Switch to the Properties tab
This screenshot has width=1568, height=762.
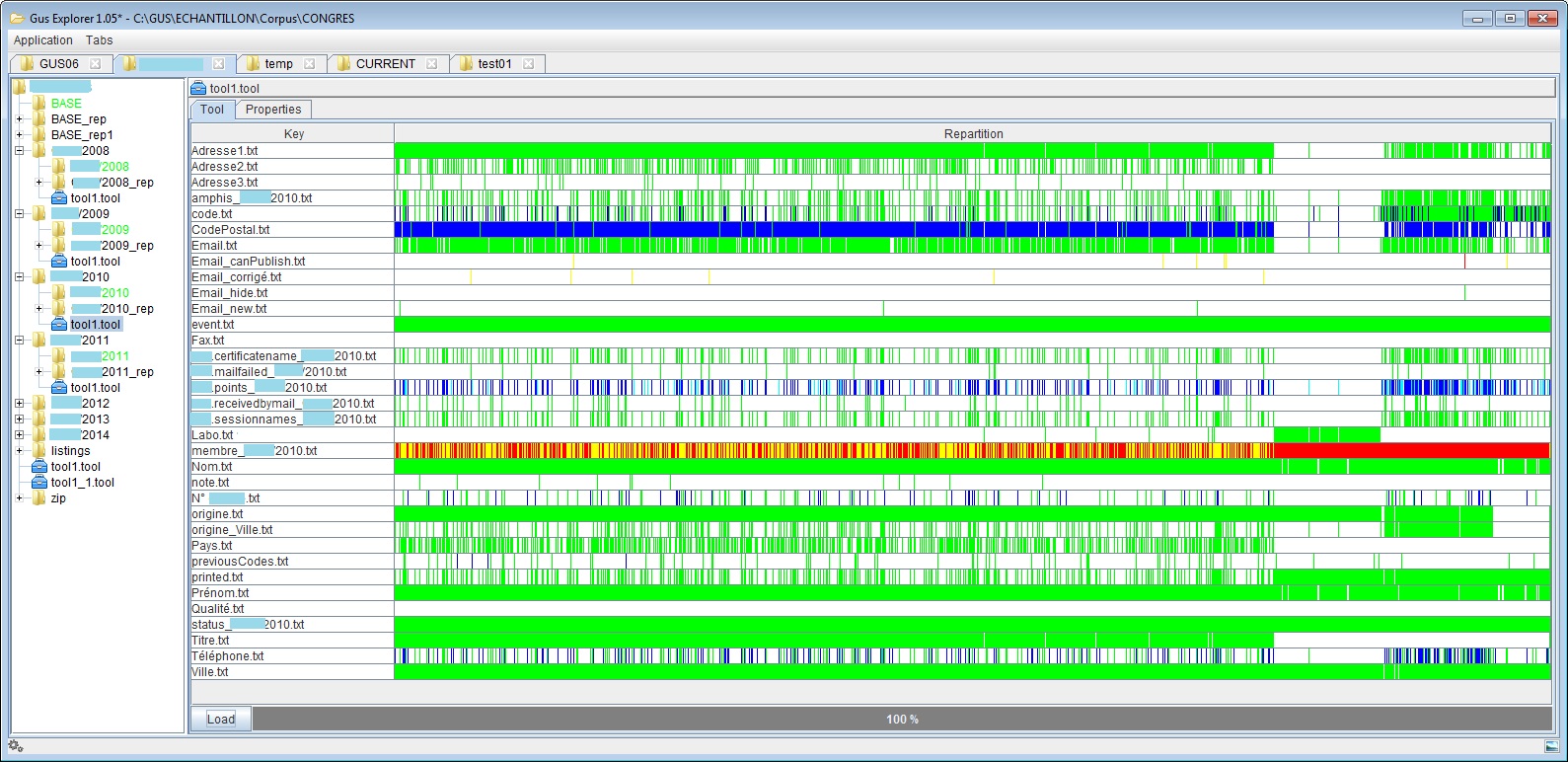point(273,110)
